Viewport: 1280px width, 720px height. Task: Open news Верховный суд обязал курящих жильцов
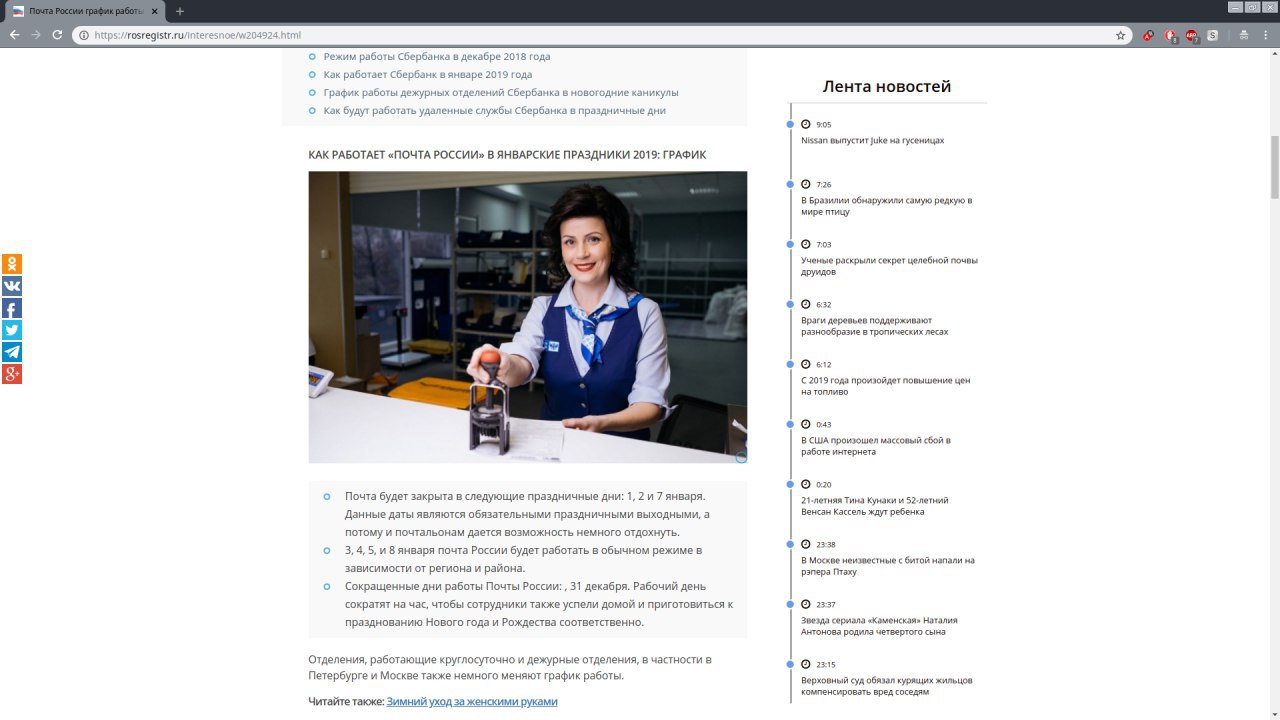pyautogui.click(x=886, y=686)
